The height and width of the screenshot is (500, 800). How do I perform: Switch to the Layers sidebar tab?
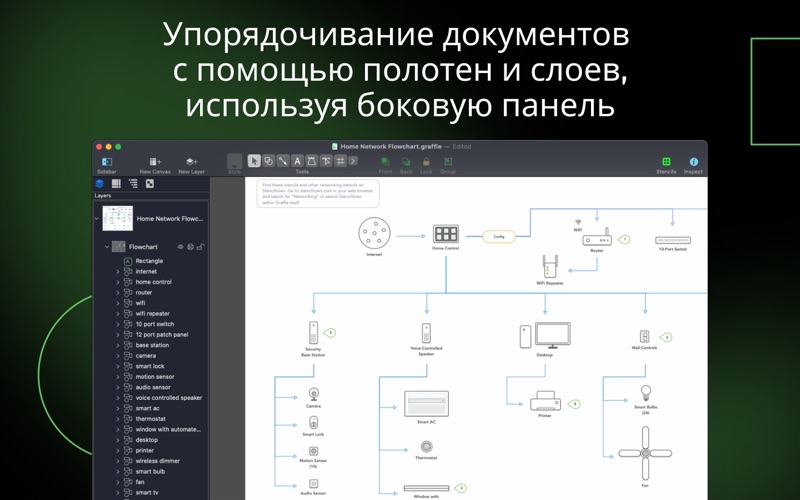pos(100,184)
